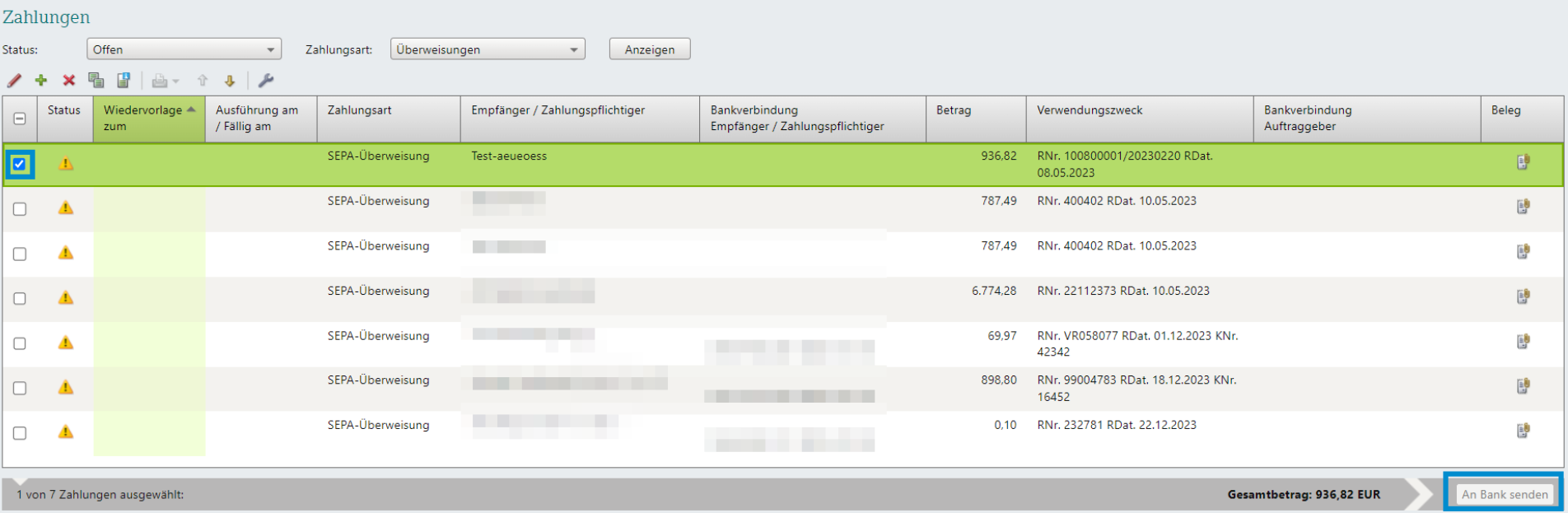1568x513 pixels.
Task: Move payment down with yellow arrow
Action: tap(230, 81)
